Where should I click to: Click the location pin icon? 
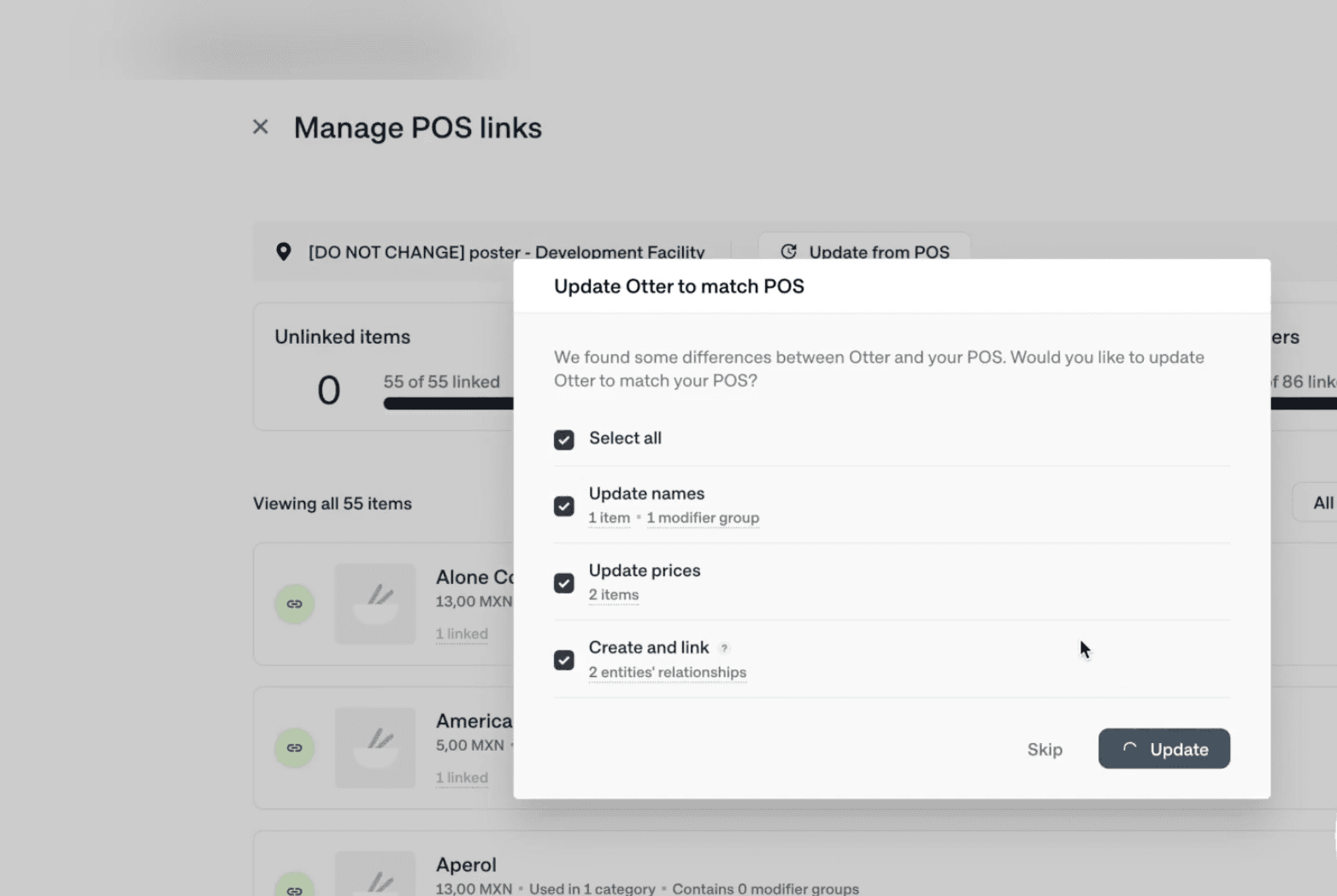click(x=284, y=252)
